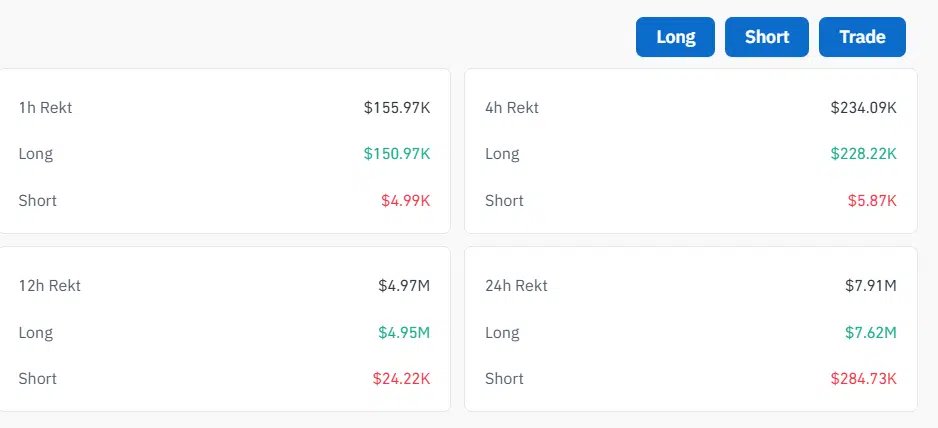Viewport: 938px width, 428px height.
Task: Select the 4h Rekt total $234.09K
Action: [x=863, y=108]
